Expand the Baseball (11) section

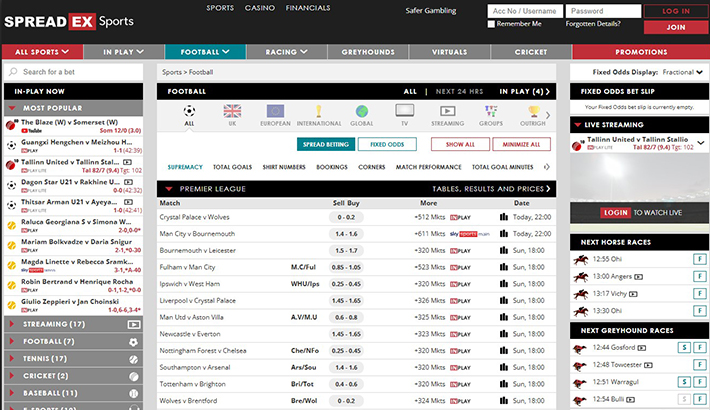pos(73,393)
